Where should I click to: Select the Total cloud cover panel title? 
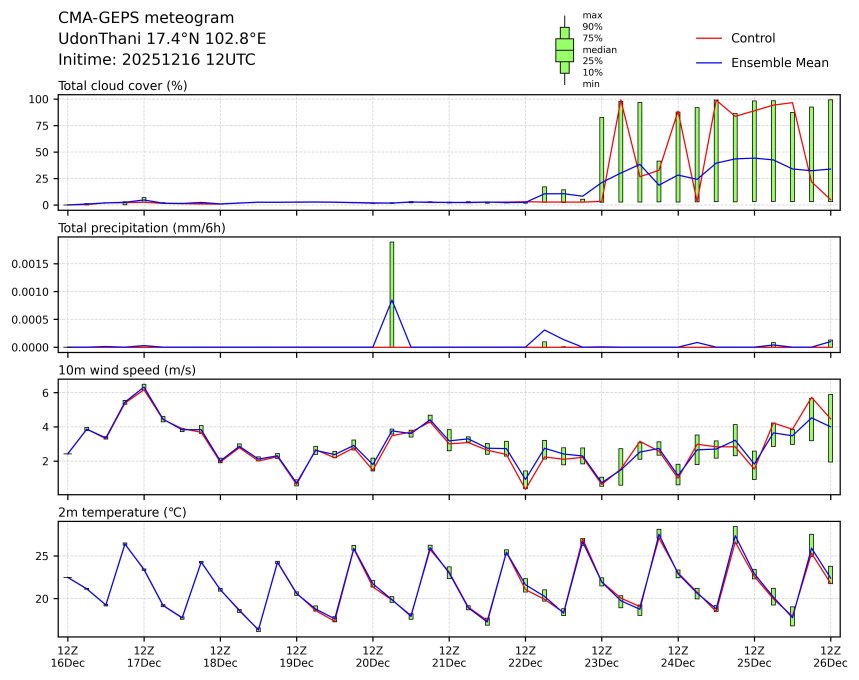click(123, 86)
